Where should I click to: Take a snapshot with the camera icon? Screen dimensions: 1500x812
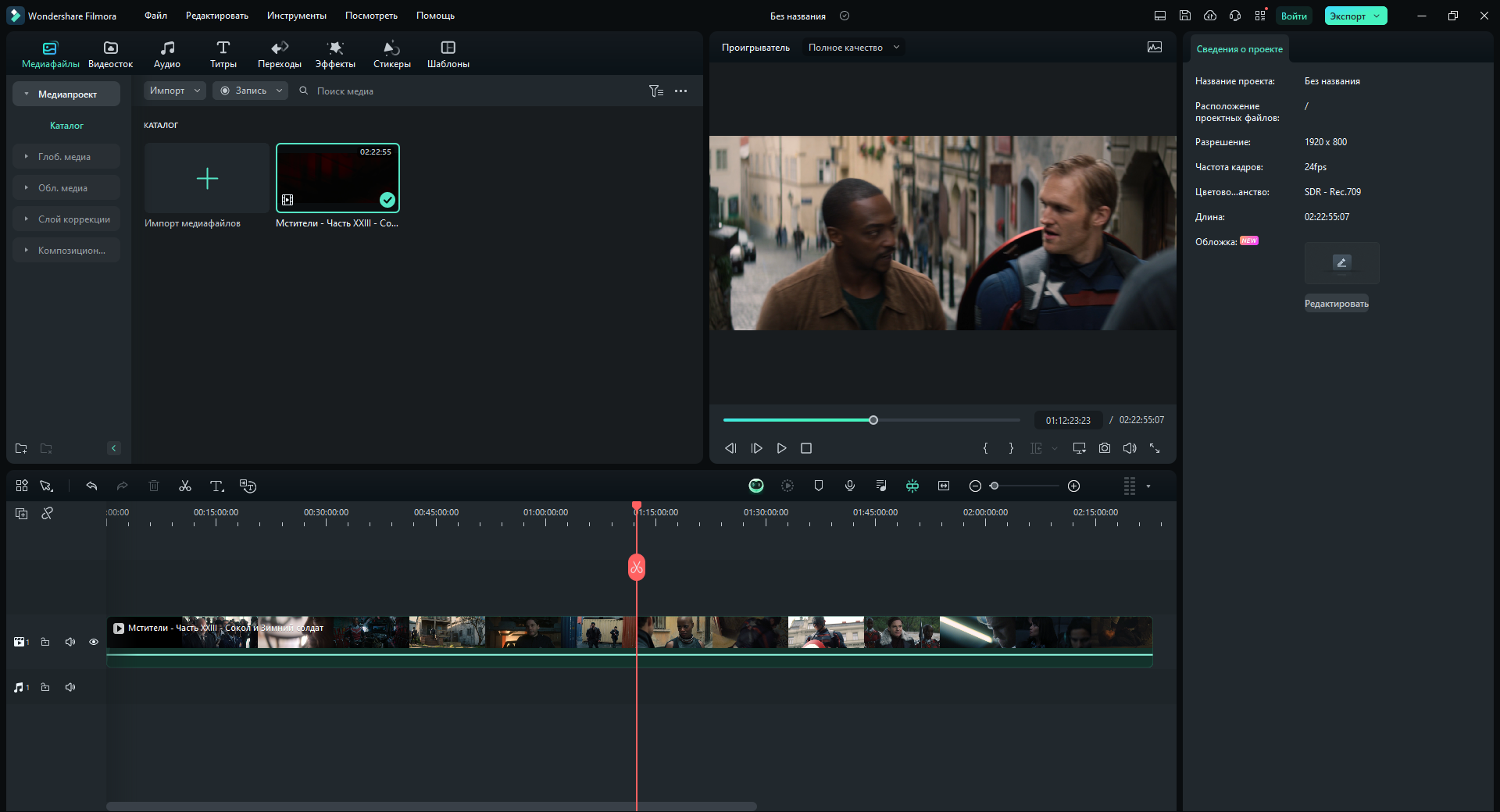point(1104,448)
